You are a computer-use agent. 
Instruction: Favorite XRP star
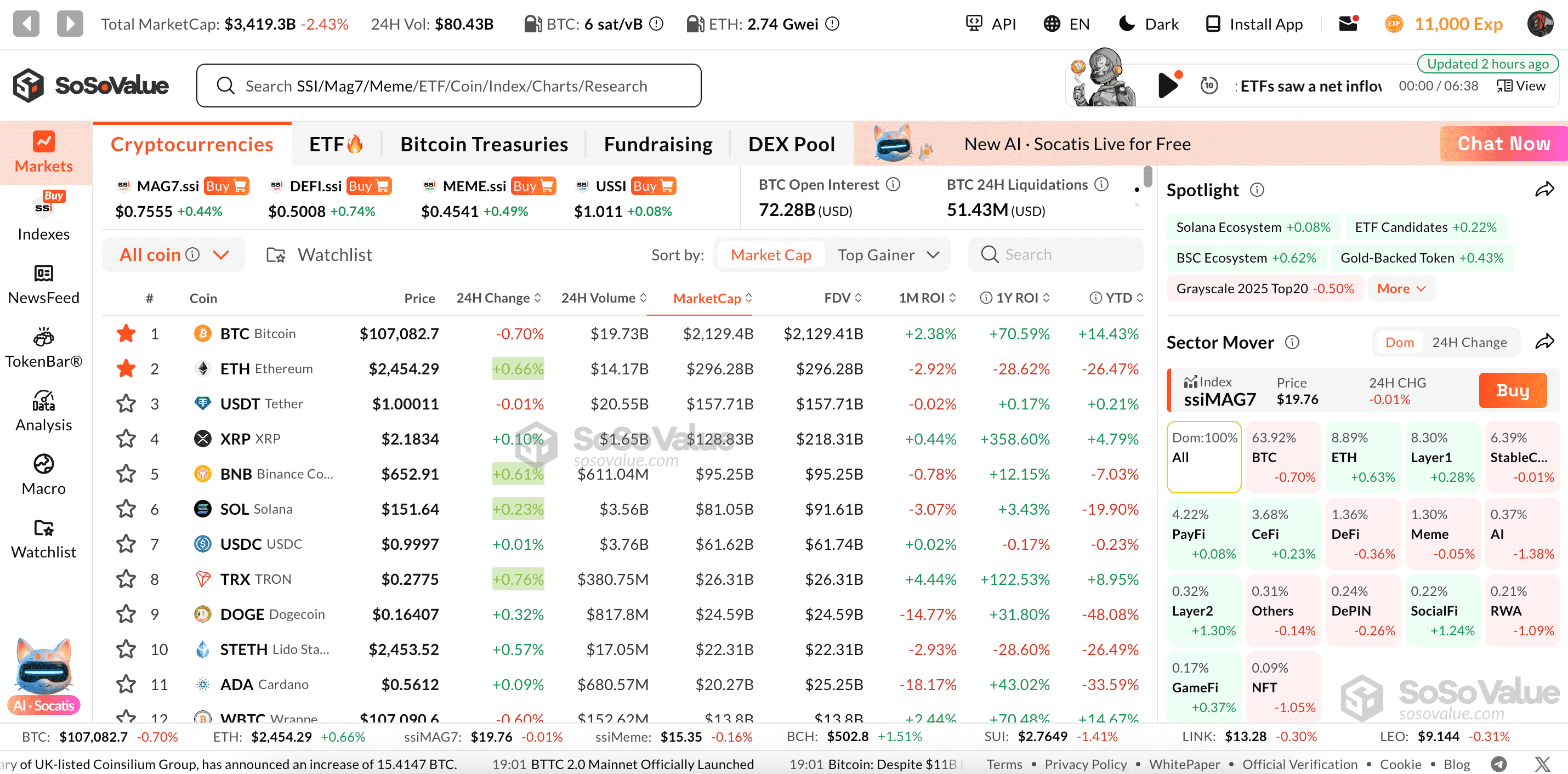click(x=126, y=439)
